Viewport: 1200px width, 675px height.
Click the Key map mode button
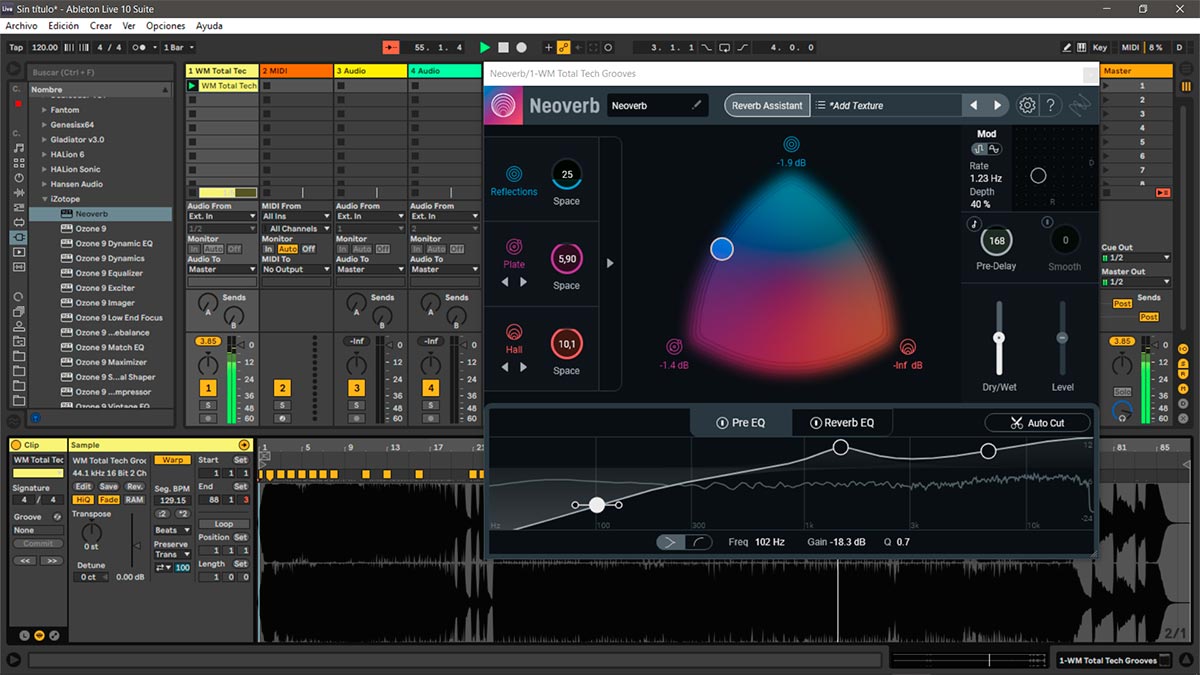coord(1100,47)
